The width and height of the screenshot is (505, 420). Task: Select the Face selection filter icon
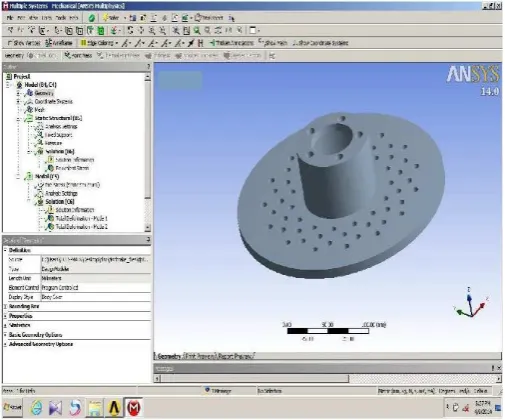tap(90, 31)
